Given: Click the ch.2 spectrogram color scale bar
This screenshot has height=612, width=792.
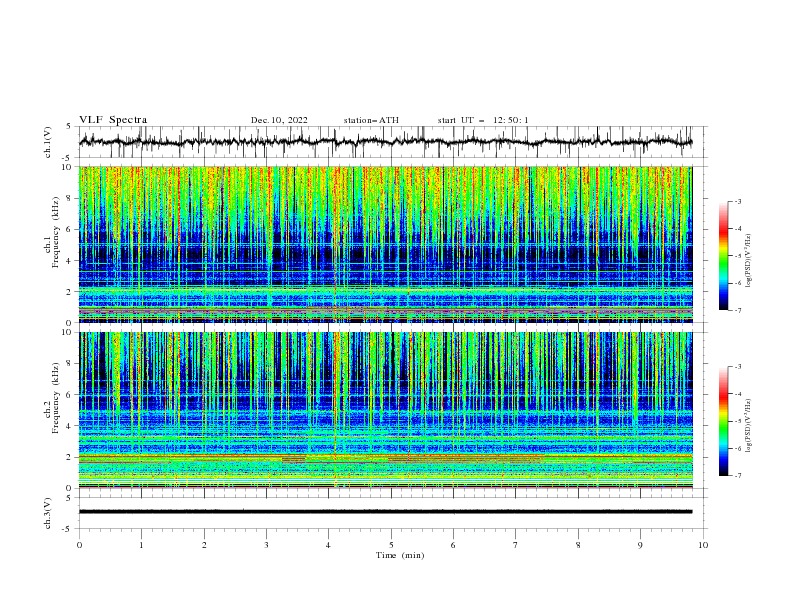Looking at the screenshot, I should 724,421.
